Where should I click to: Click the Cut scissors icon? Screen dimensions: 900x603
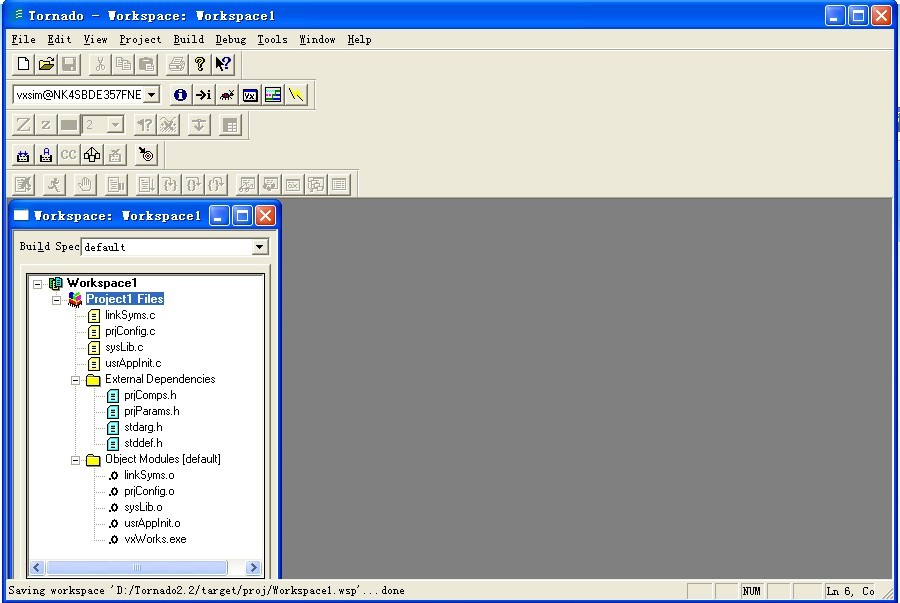100,64
